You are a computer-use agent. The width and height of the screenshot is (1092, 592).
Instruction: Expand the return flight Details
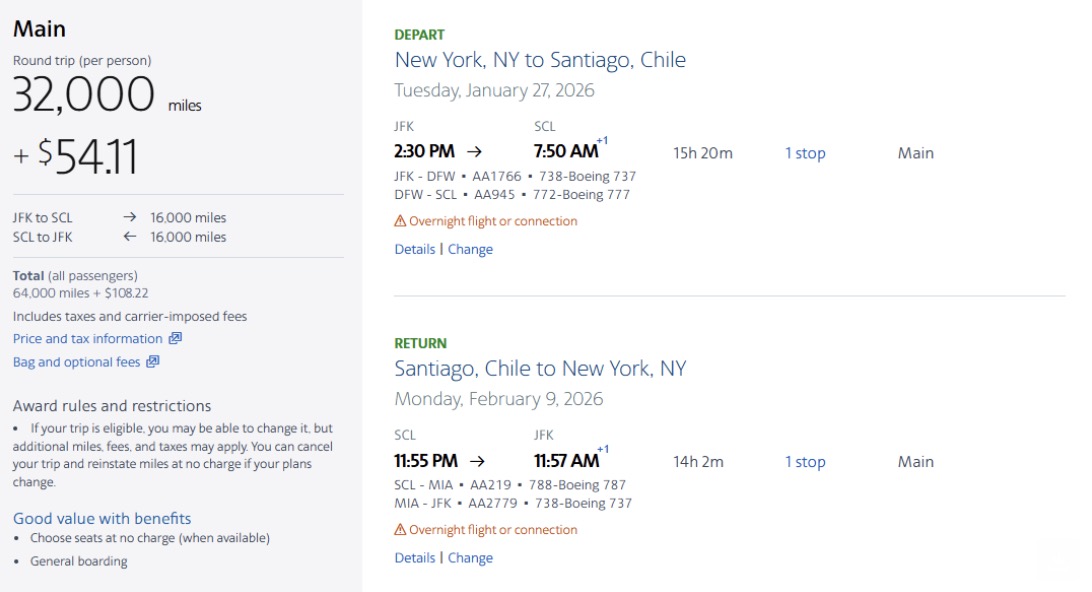(414, 557)
